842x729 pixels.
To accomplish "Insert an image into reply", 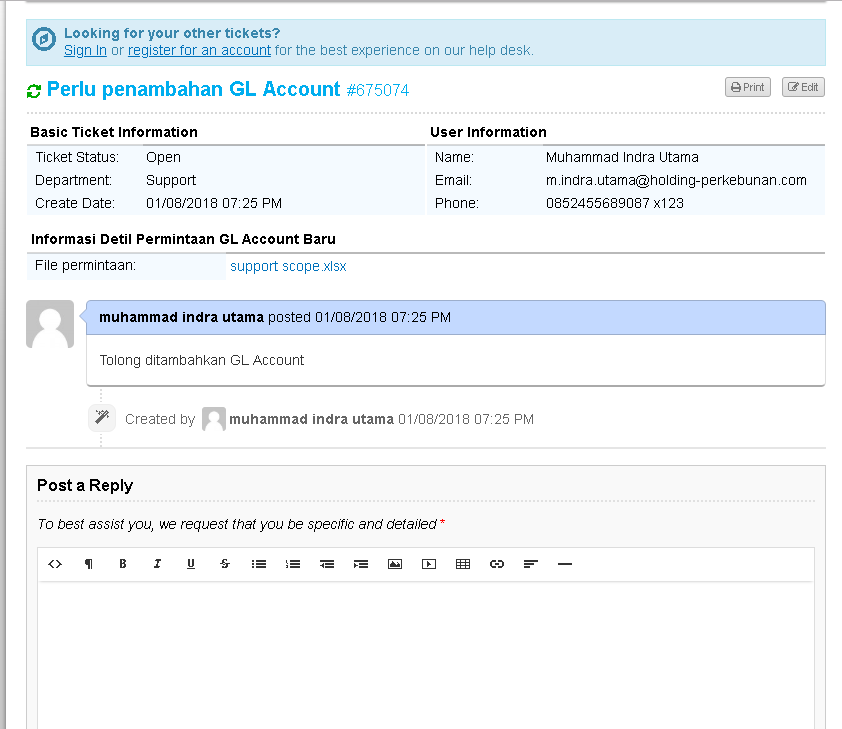I will [395, 564].
